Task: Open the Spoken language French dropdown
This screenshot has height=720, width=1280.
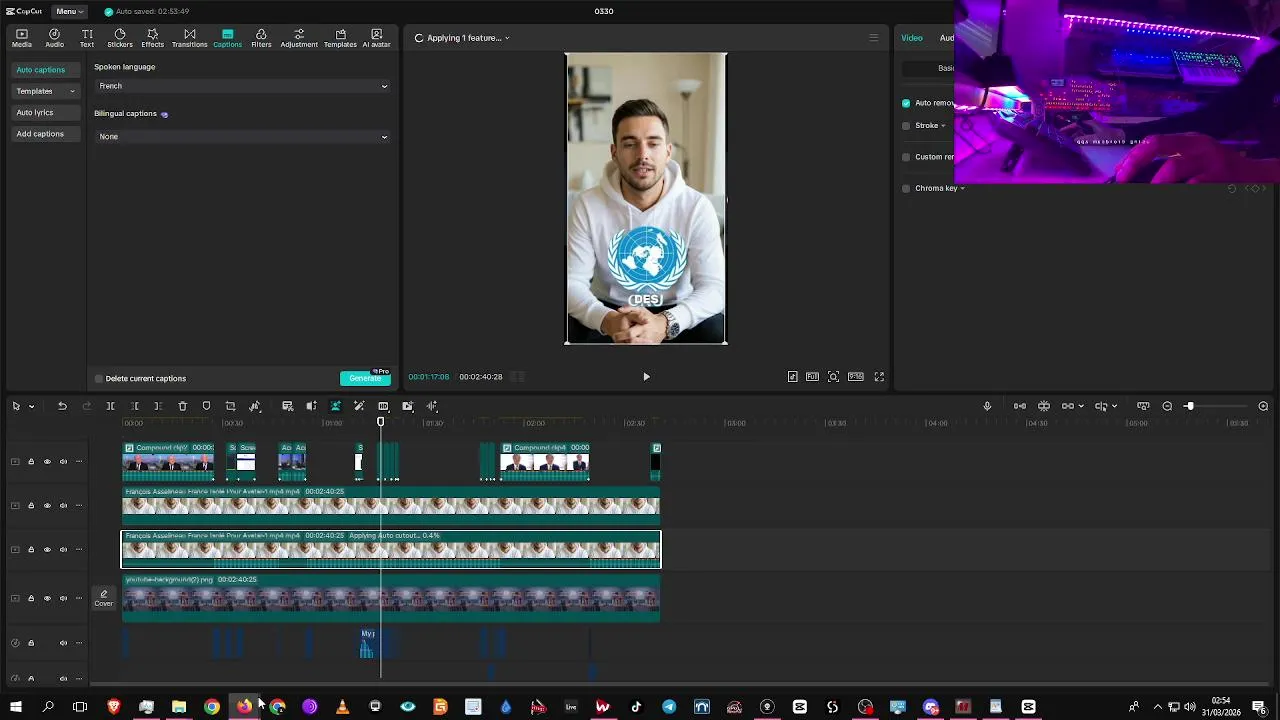Action: tap(242, 86)
